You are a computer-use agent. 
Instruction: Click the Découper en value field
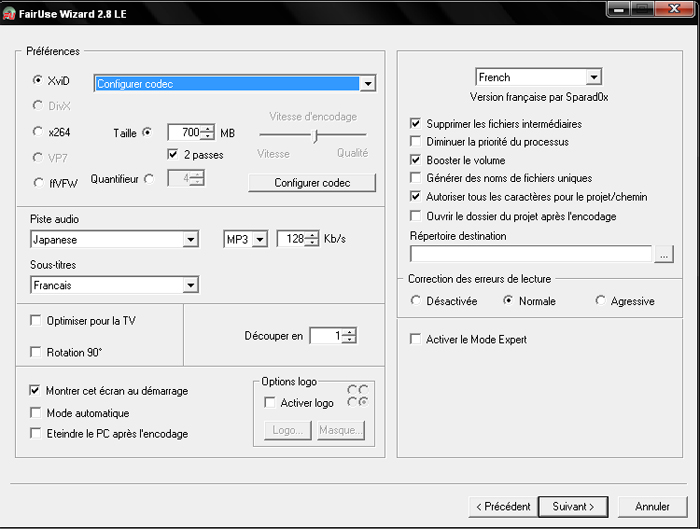[326, 335]
